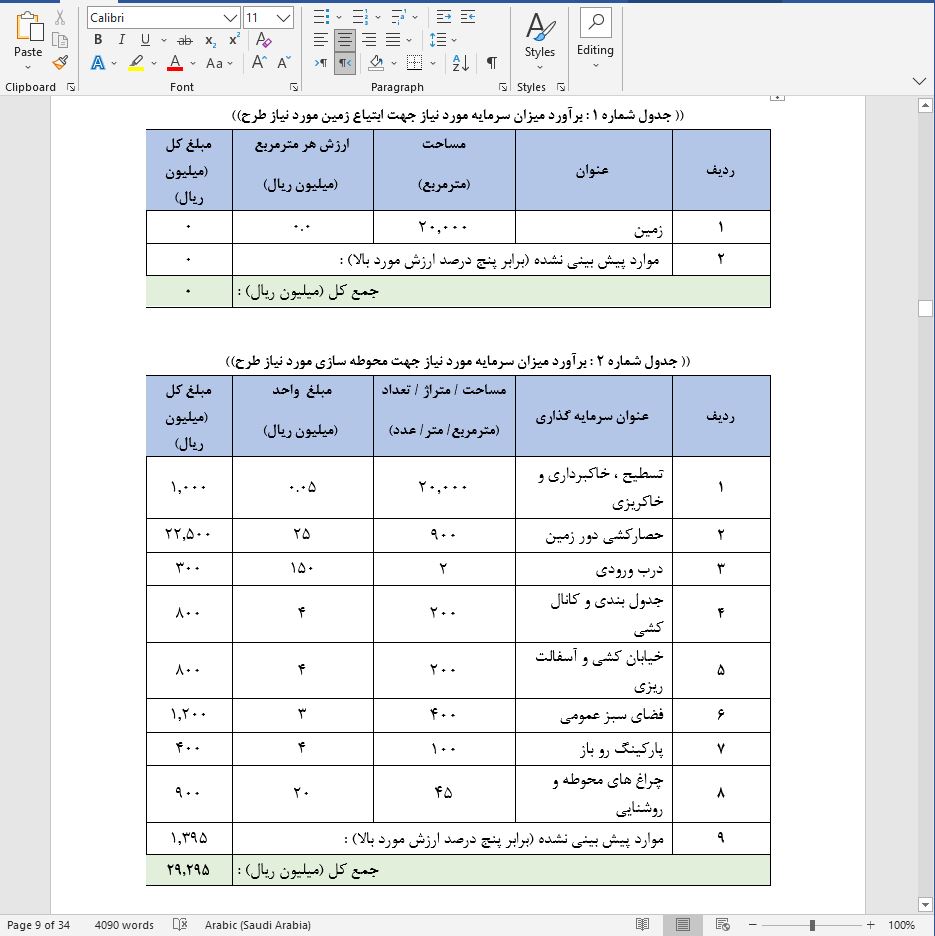Click the 4090 words count
Viewport: 935px width, 936px height.
tap(124, 925)
